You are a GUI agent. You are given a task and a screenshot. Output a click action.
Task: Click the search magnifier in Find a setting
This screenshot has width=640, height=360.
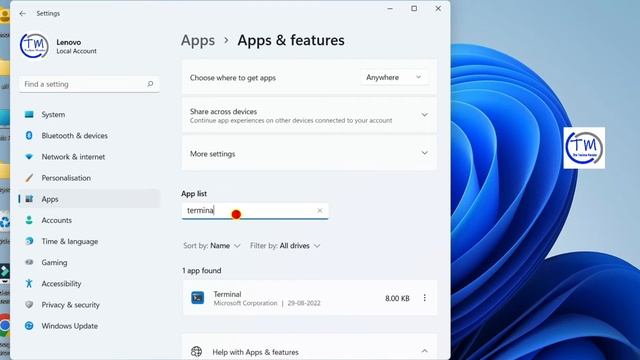(150, 84)
